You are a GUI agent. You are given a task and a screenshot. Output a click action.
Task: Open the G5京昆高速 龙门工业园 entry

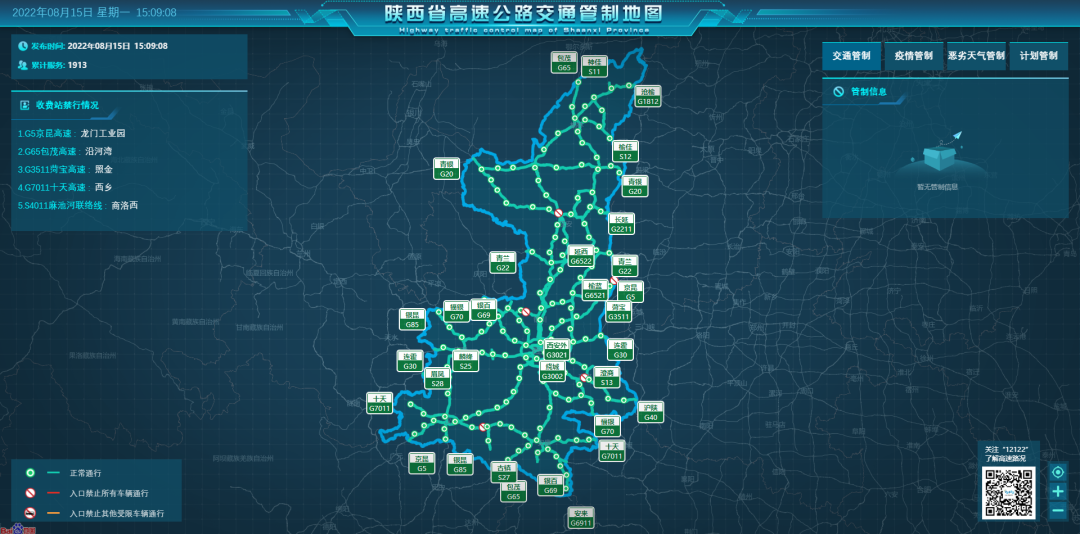coord(71,133)
